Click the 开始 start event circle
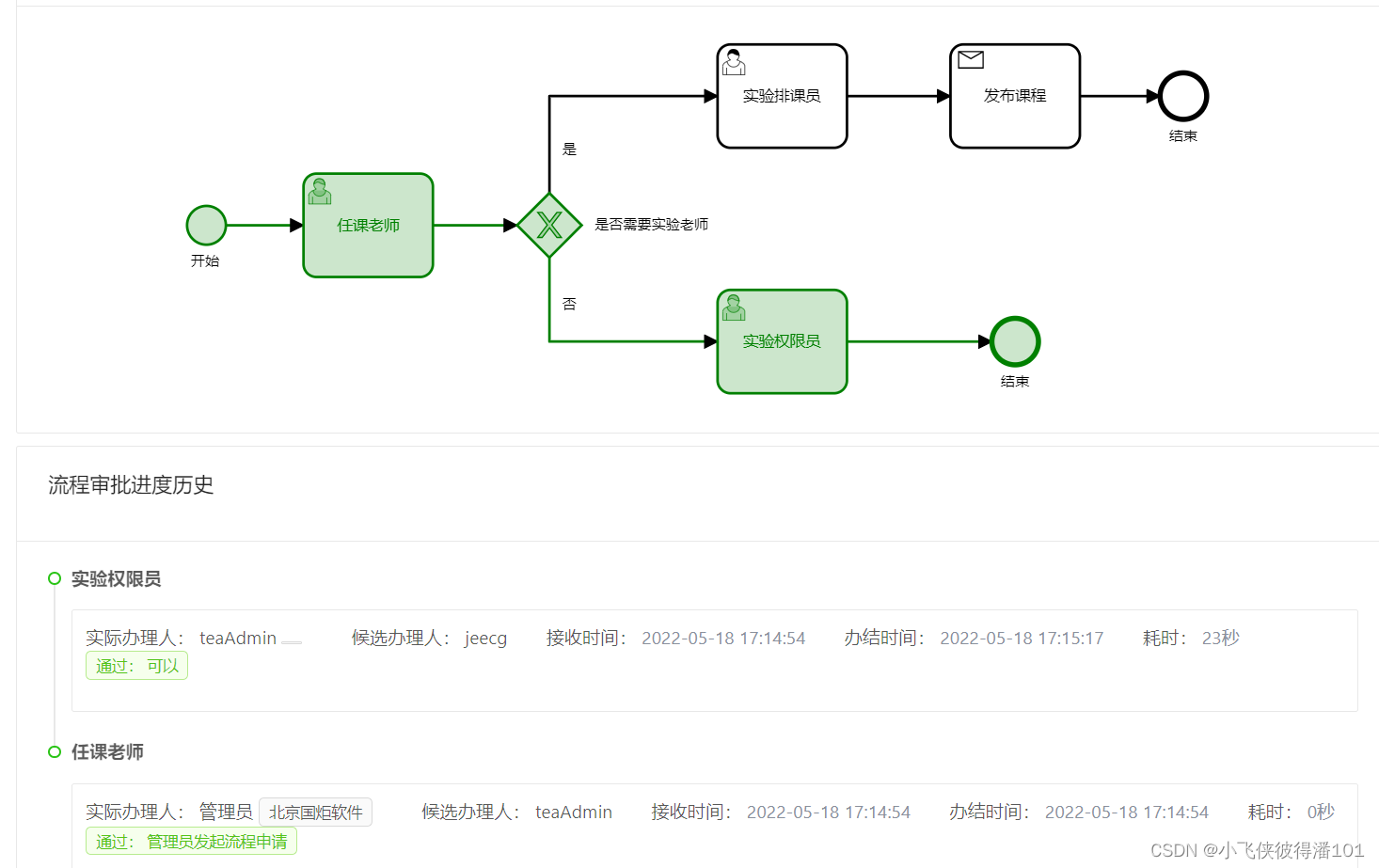Screen dimensions: 1379x868 click(206, 225)
